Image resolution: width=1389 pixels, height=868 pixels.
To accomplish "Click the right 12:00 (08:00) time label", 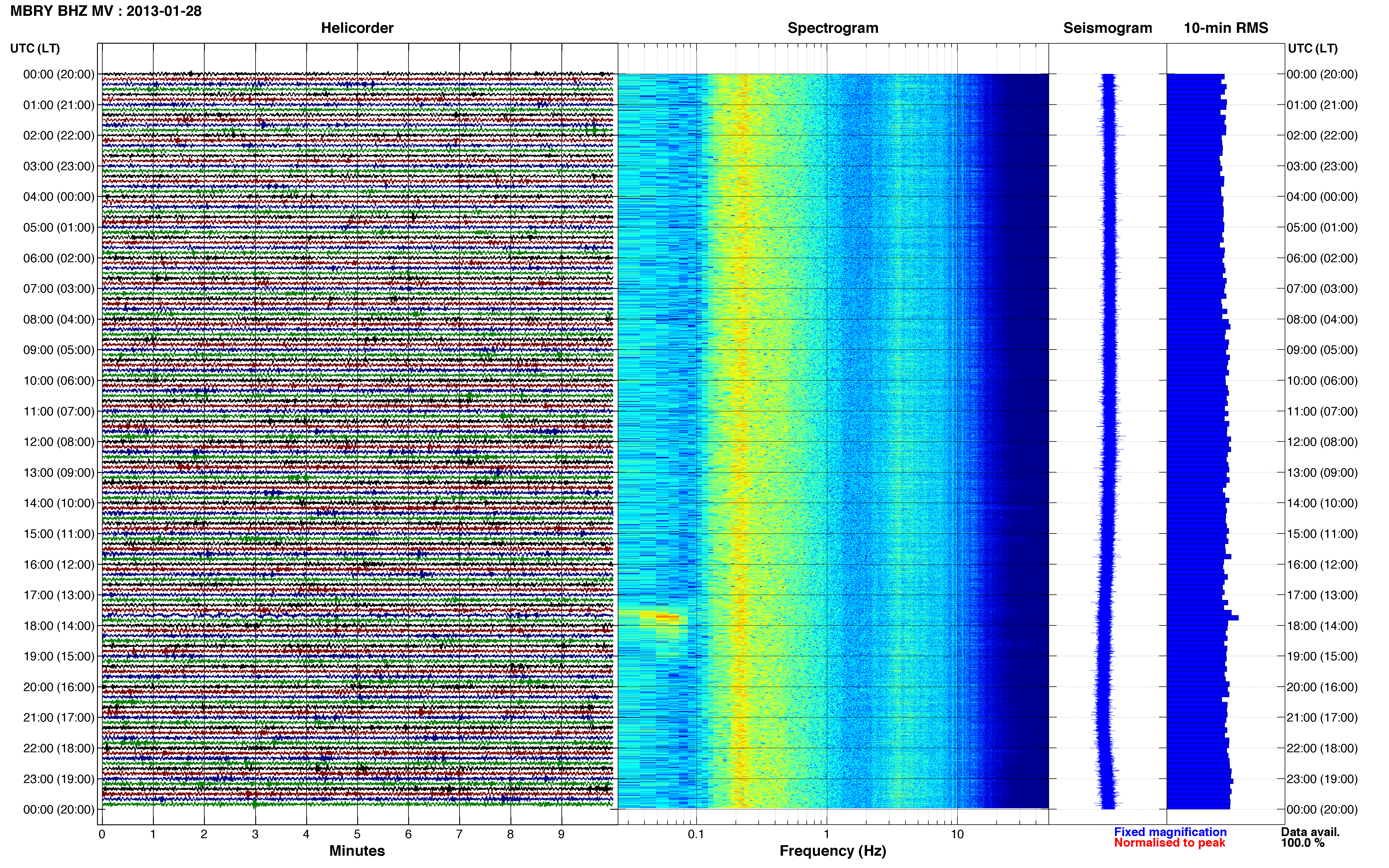I will point(1322,442).
